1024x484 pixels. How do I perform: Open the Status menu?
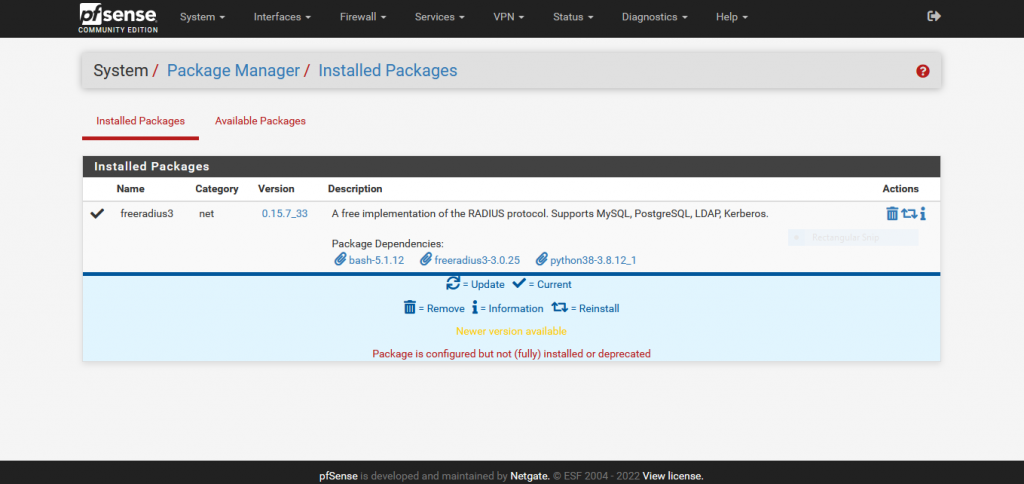click(x=573, y=17)
